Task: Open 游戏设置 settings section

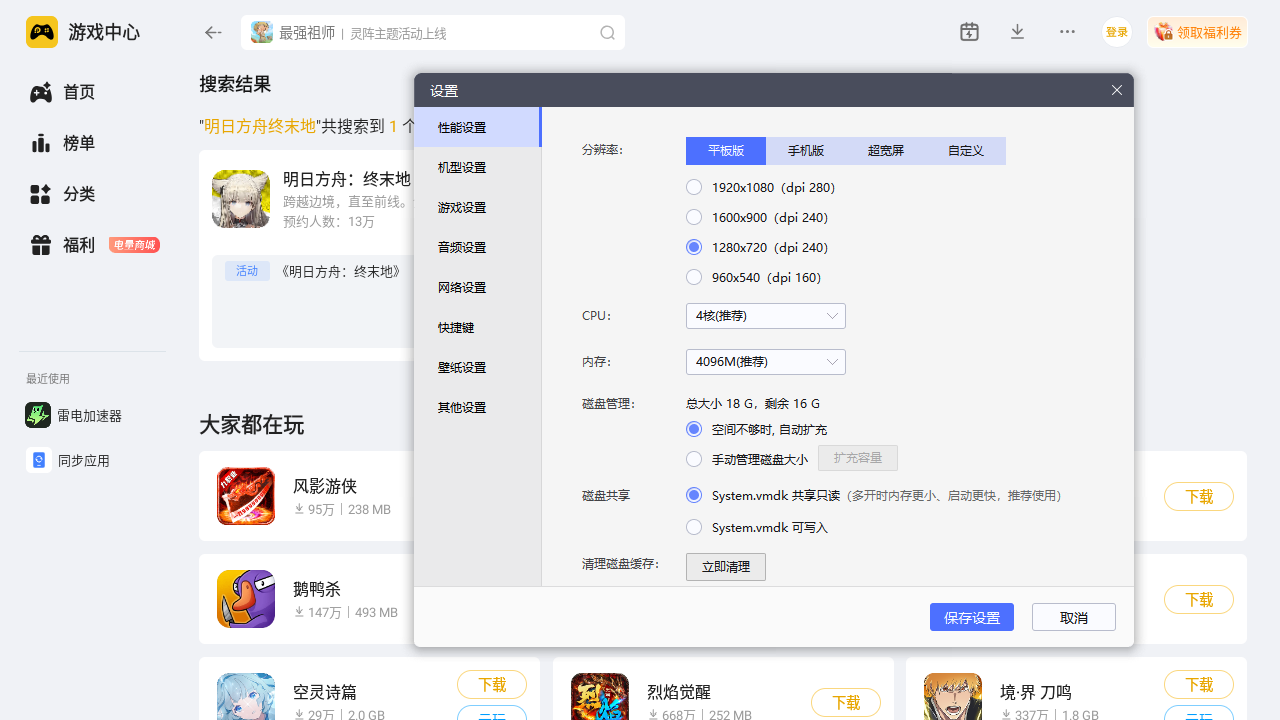Action: [462, 208]
